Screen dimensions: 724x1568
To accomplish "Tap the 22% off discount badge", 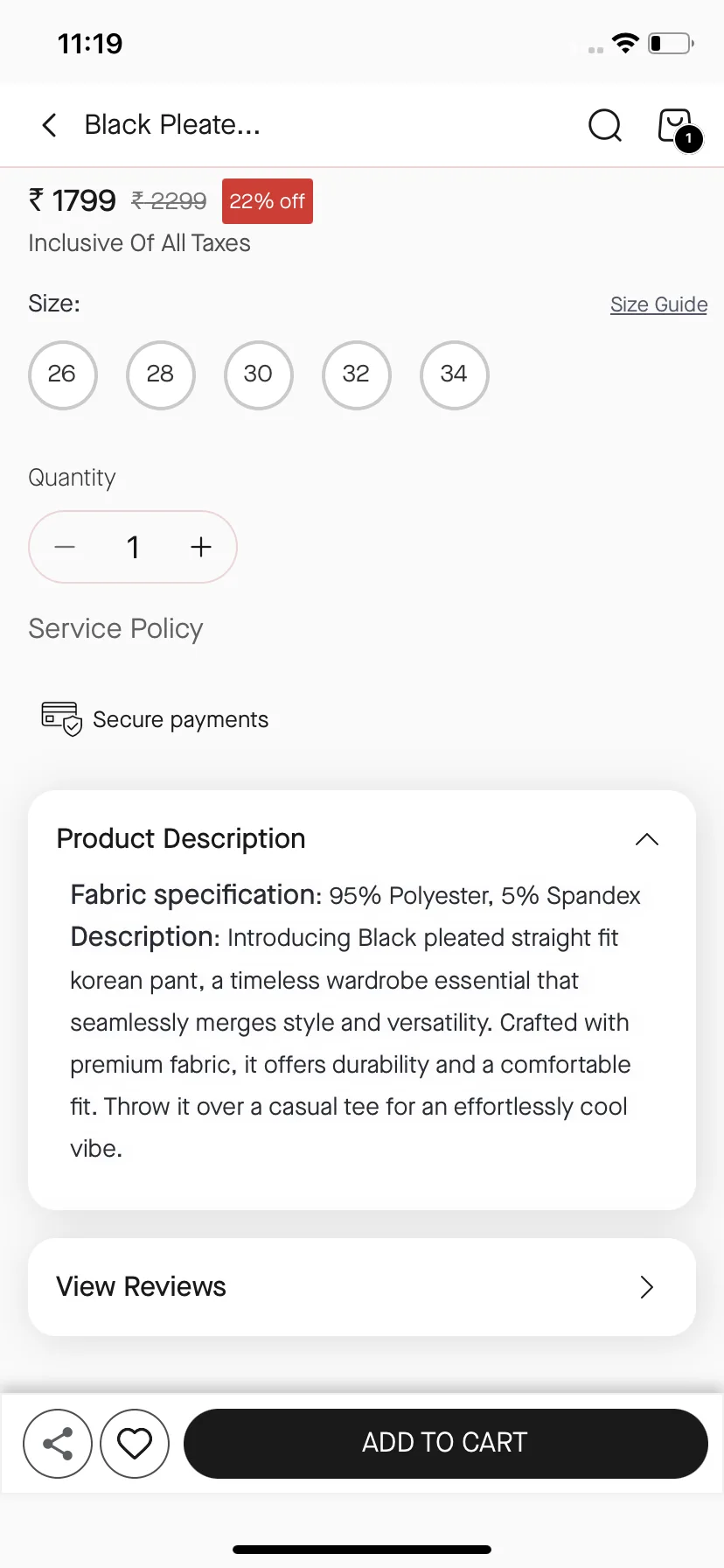I will click(x=268, y=201).
